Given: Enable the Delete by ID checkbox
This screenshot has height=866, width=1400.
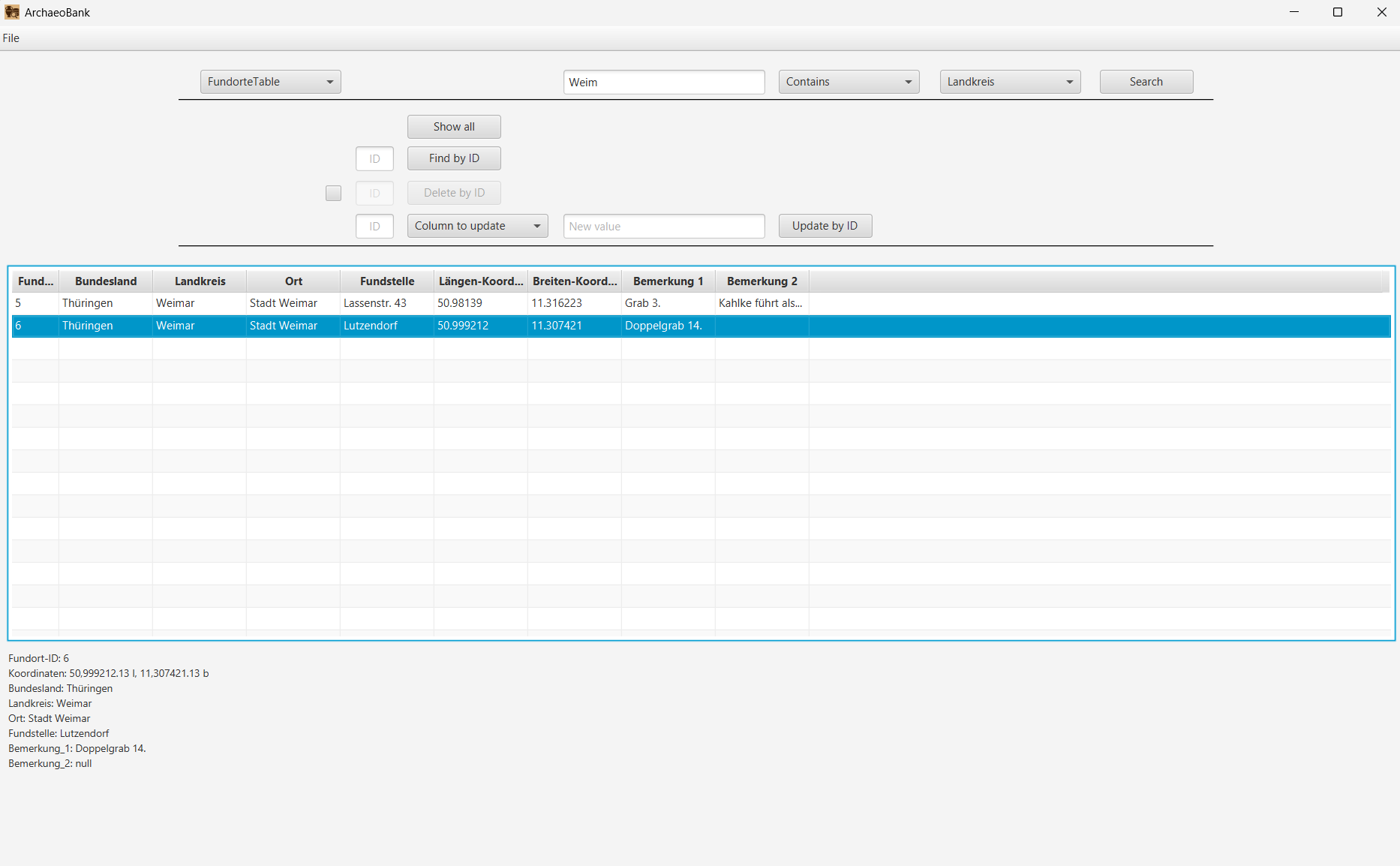Looking at the screenshot, I should [x=333, y=193].
